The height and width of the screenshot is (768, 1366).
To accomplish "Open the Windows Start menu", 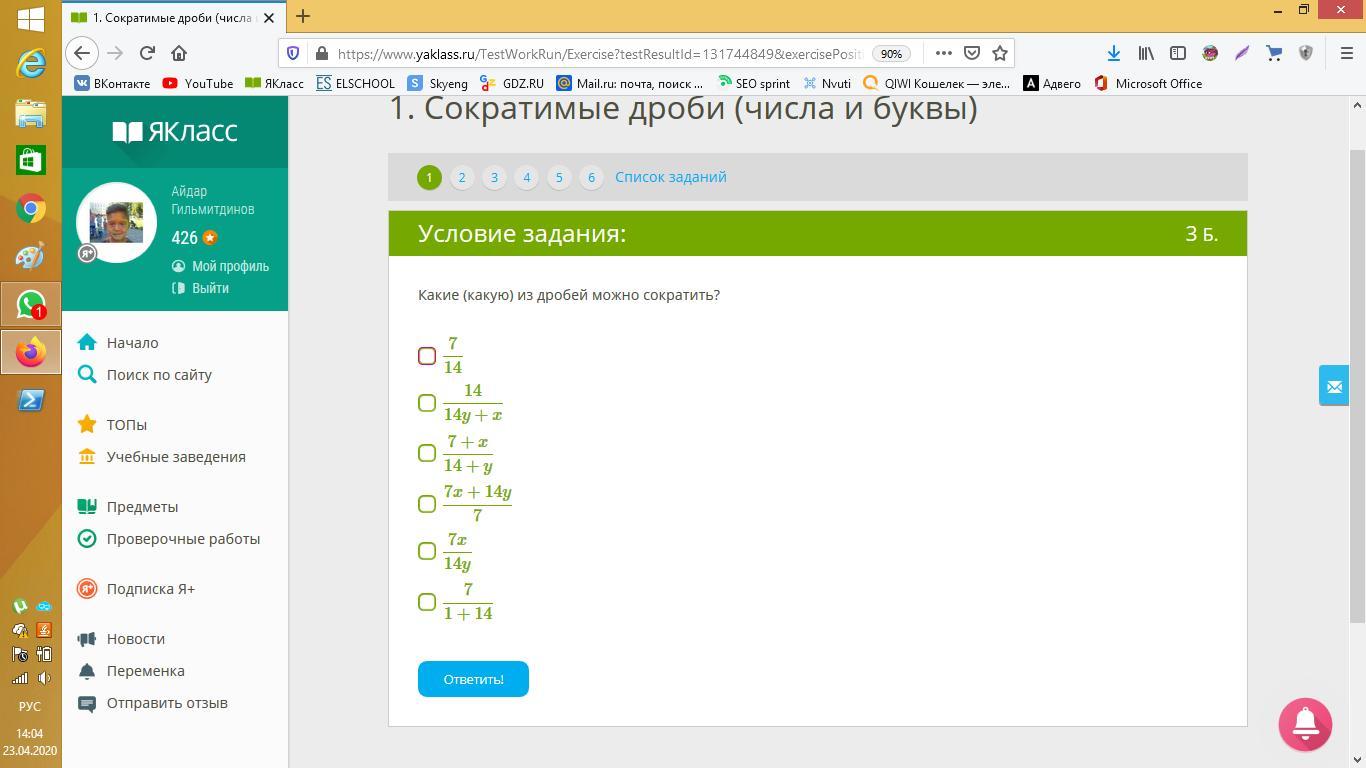I will [30, 18].
